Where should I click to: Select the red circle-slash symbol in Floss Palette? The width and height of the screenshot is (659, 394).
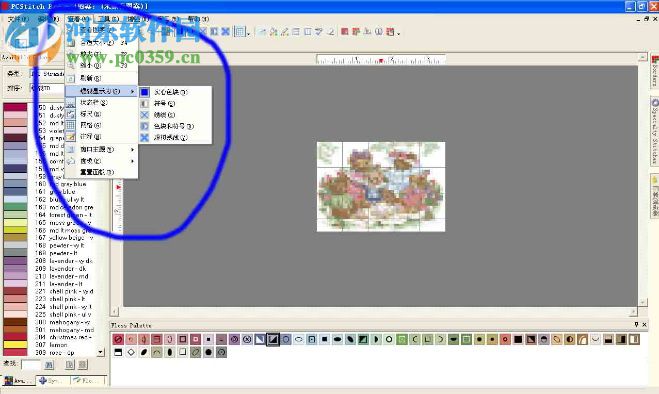[x=118, y=339]
